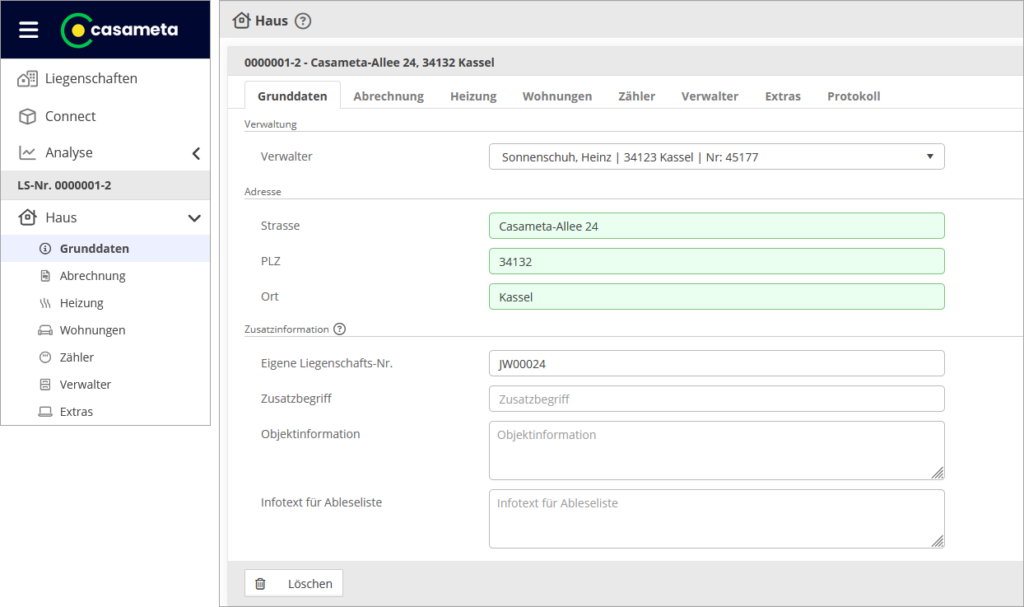1024x607 pixels.
Task: Expand the Analyse sidebar section
Action: [196, 153]
